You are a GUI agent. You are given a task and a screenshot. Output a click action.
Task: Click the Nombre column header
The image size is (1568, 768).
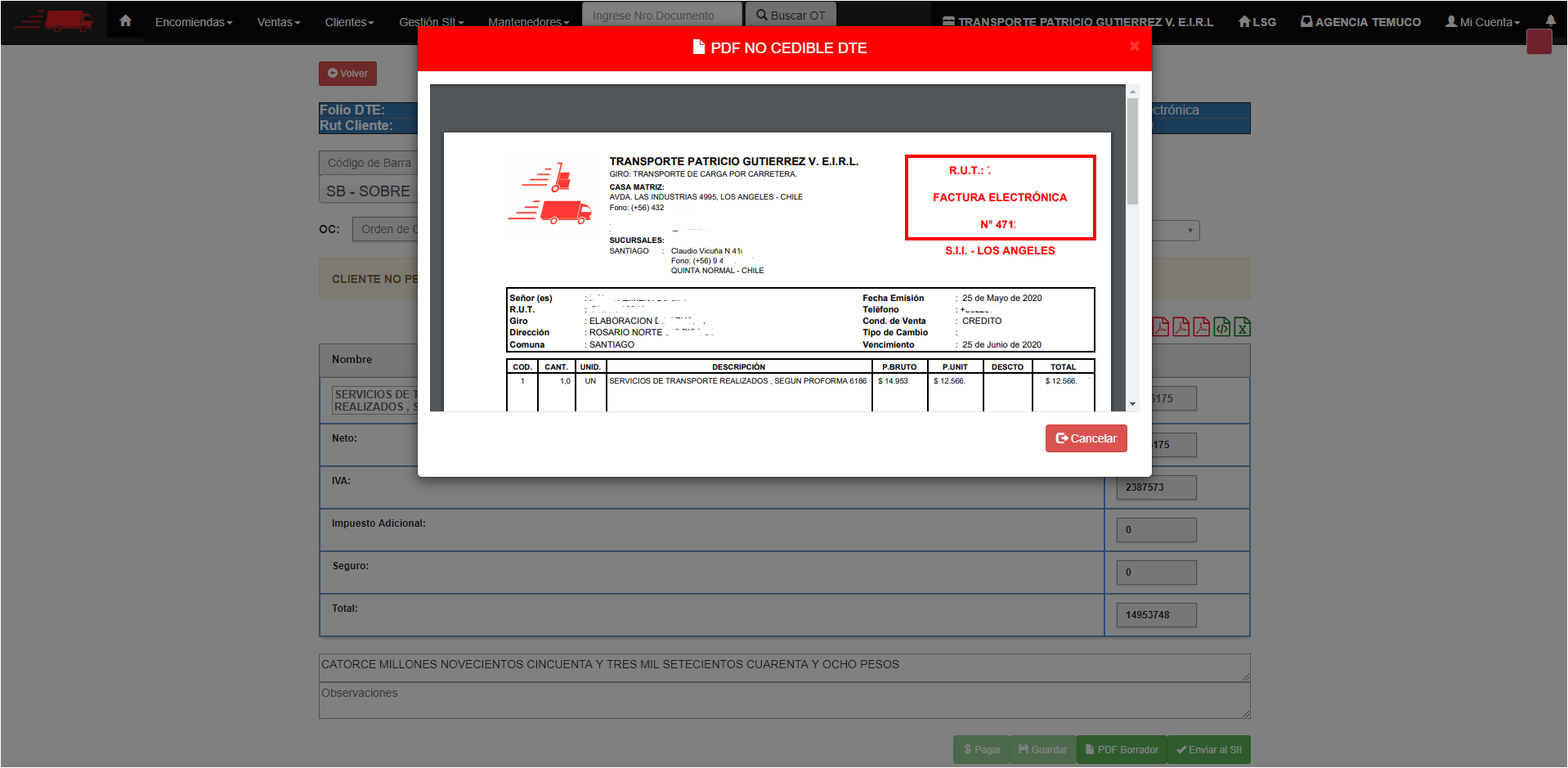coord(352,359)
